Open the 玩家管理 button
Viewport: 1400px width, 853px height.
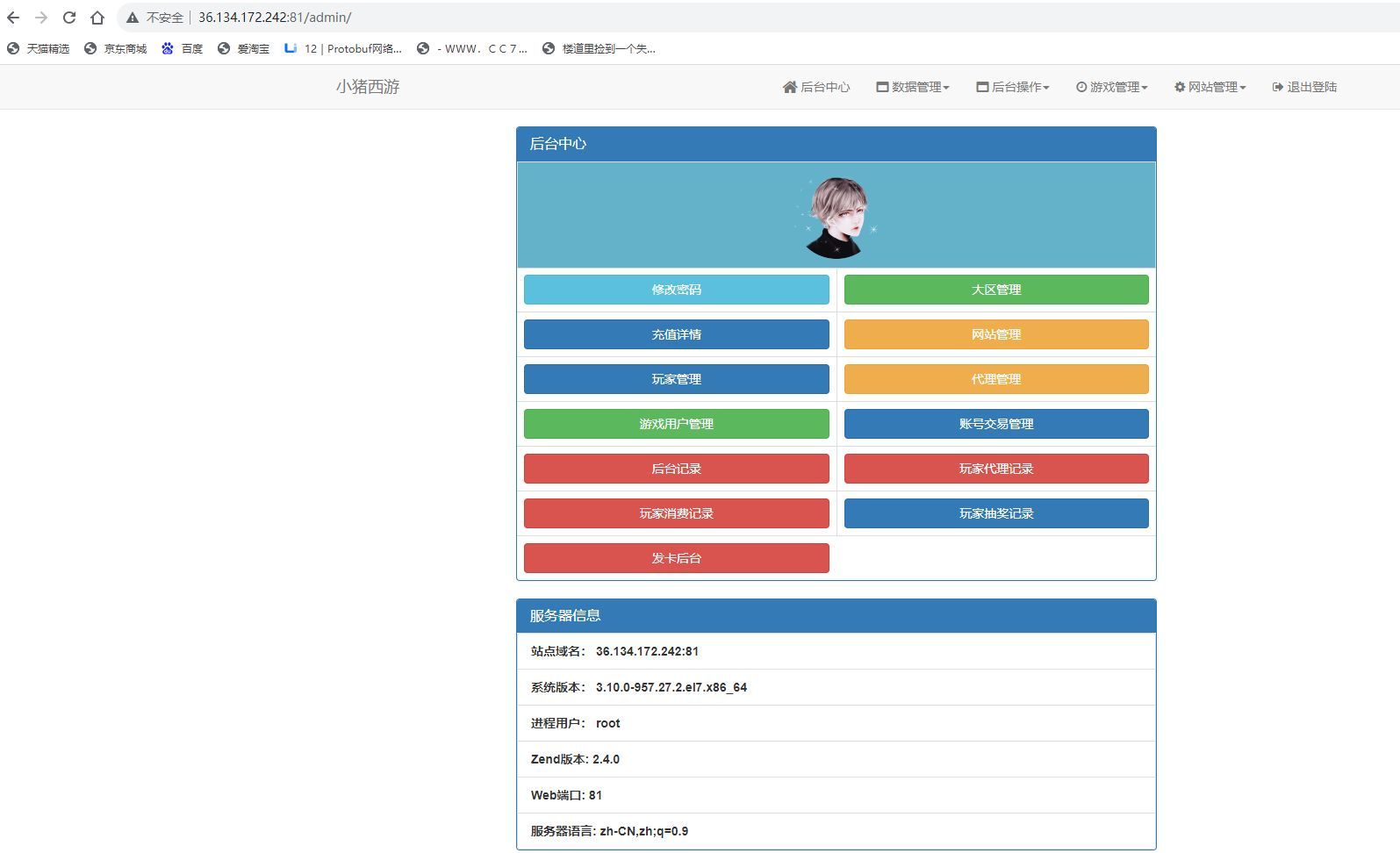[677, 379]
